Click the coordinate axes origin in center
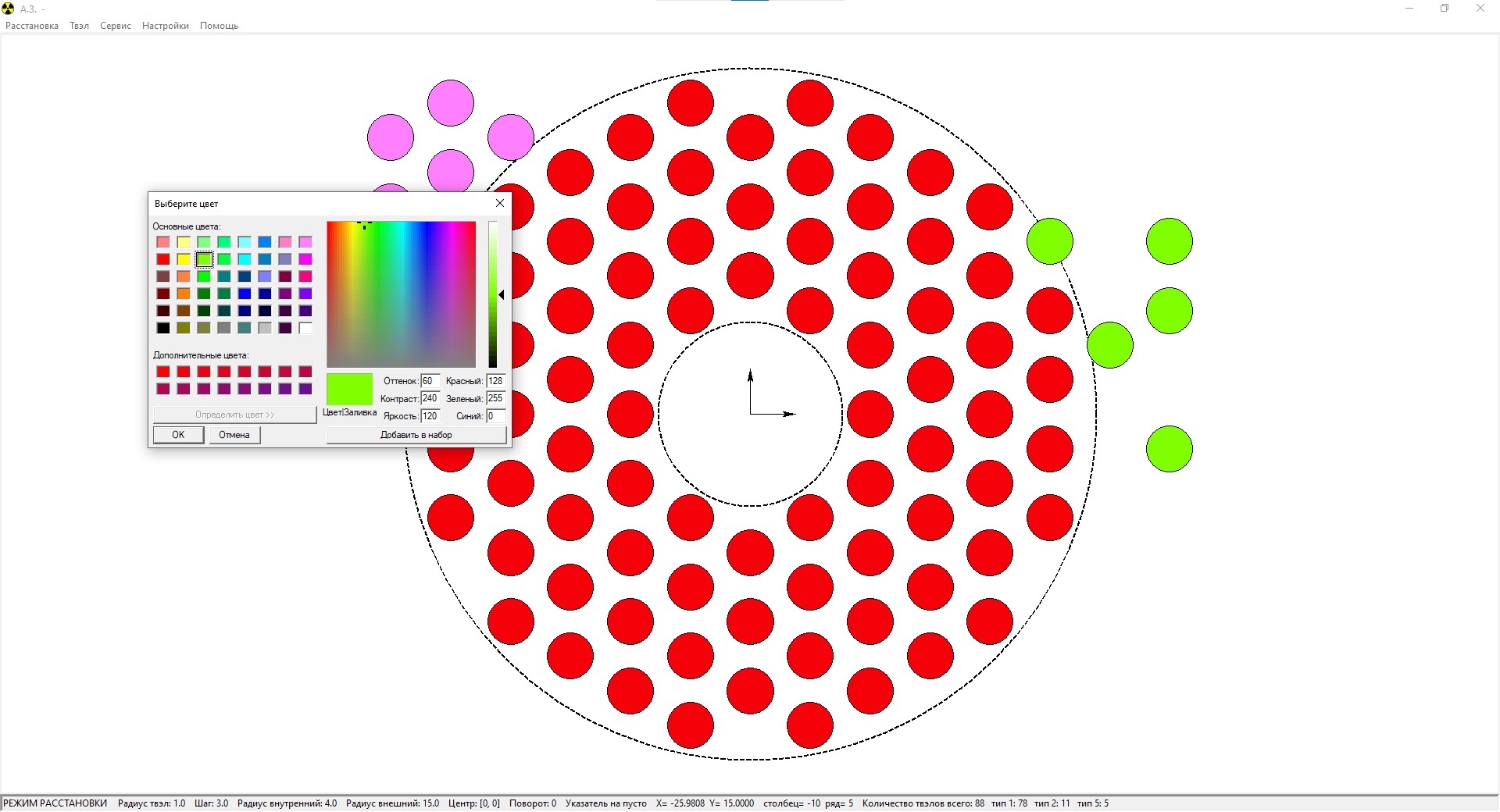Image resolution: width=1500 pixels, height=812 pixels. click(x=751, y=414)
